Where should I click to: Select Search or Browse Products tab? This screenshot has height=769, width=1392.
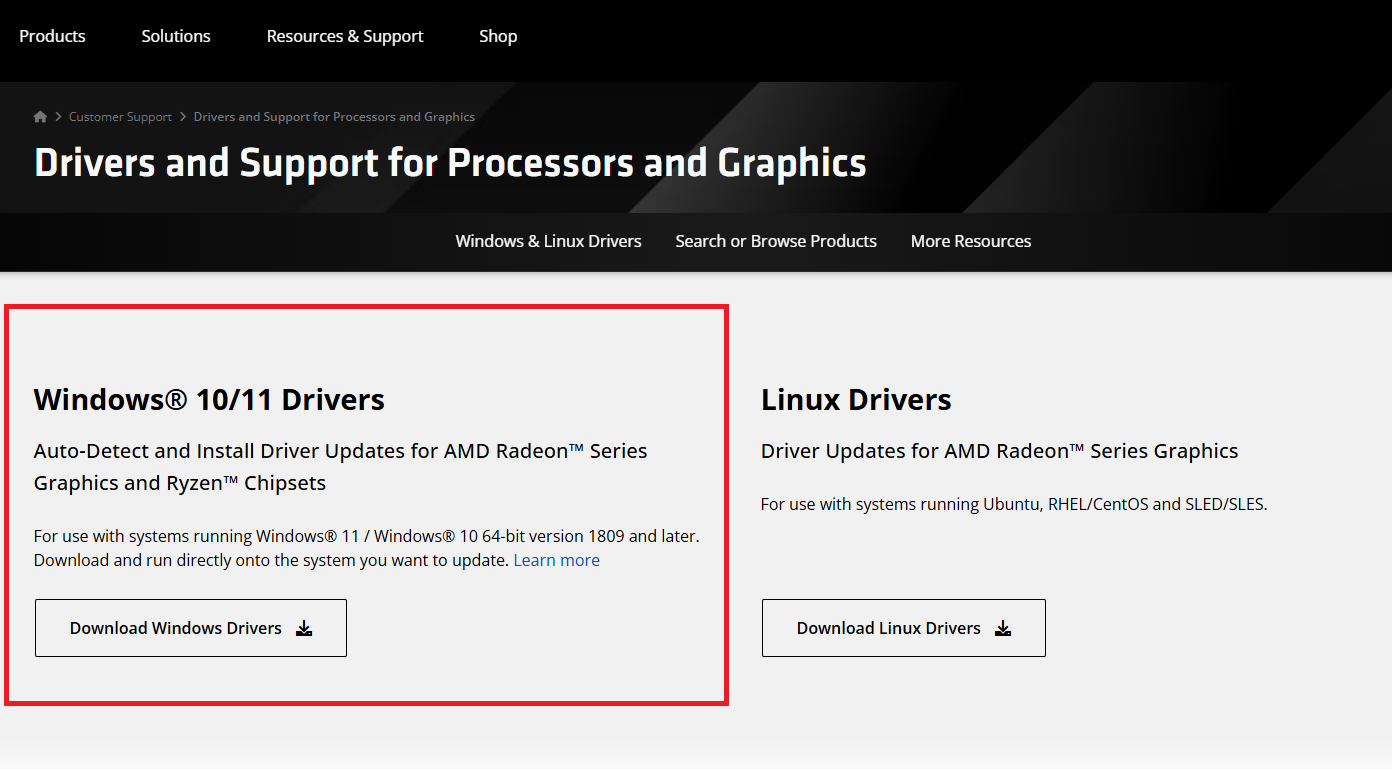776,241
